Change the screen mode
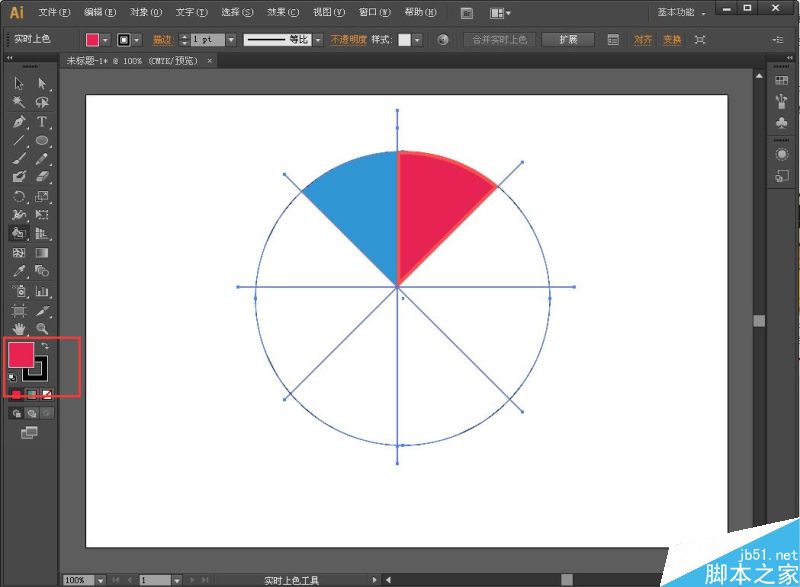This screenshot has height=587, width=800. (x=29, y=433)
